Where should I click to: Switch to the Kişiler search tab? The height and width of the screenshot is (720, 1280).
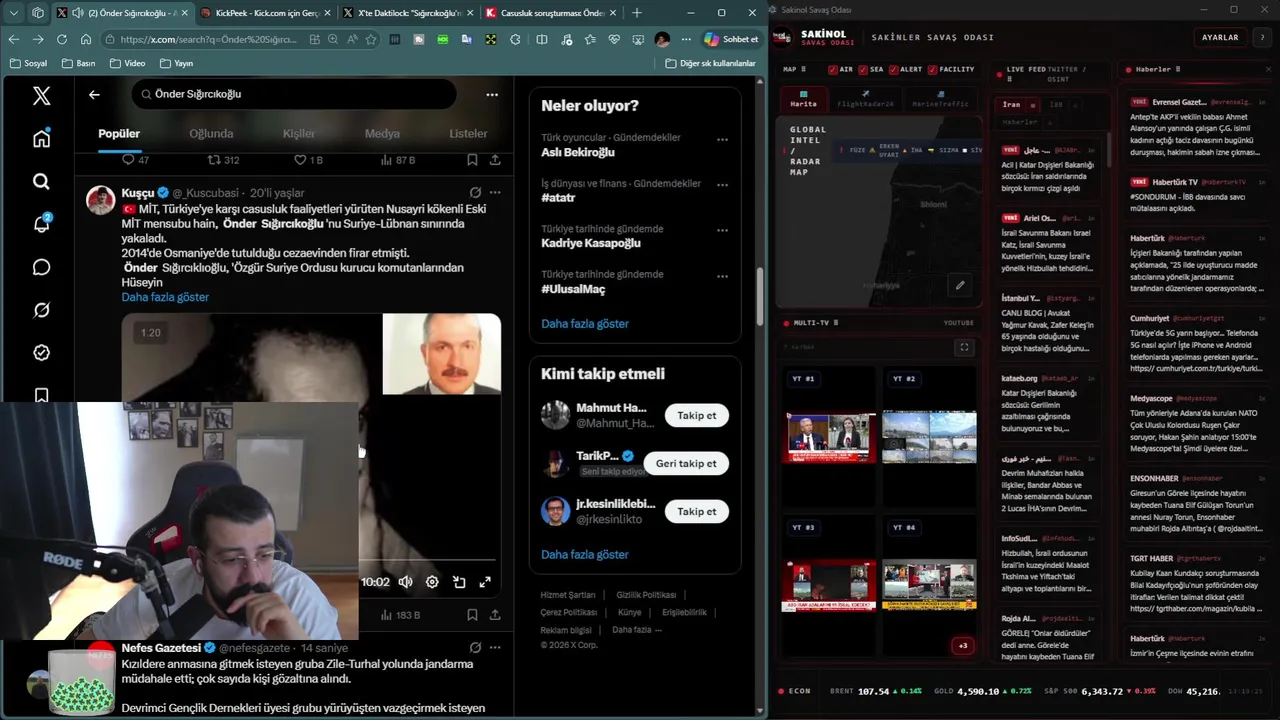pyautogui.click(x=299, y=133)
